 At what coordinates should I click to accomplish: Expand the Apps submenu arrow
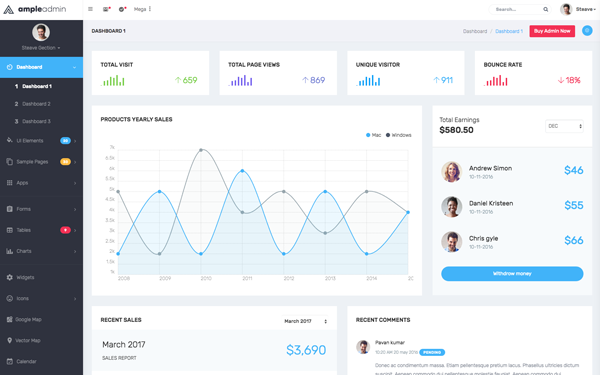(x=75, y=183)
